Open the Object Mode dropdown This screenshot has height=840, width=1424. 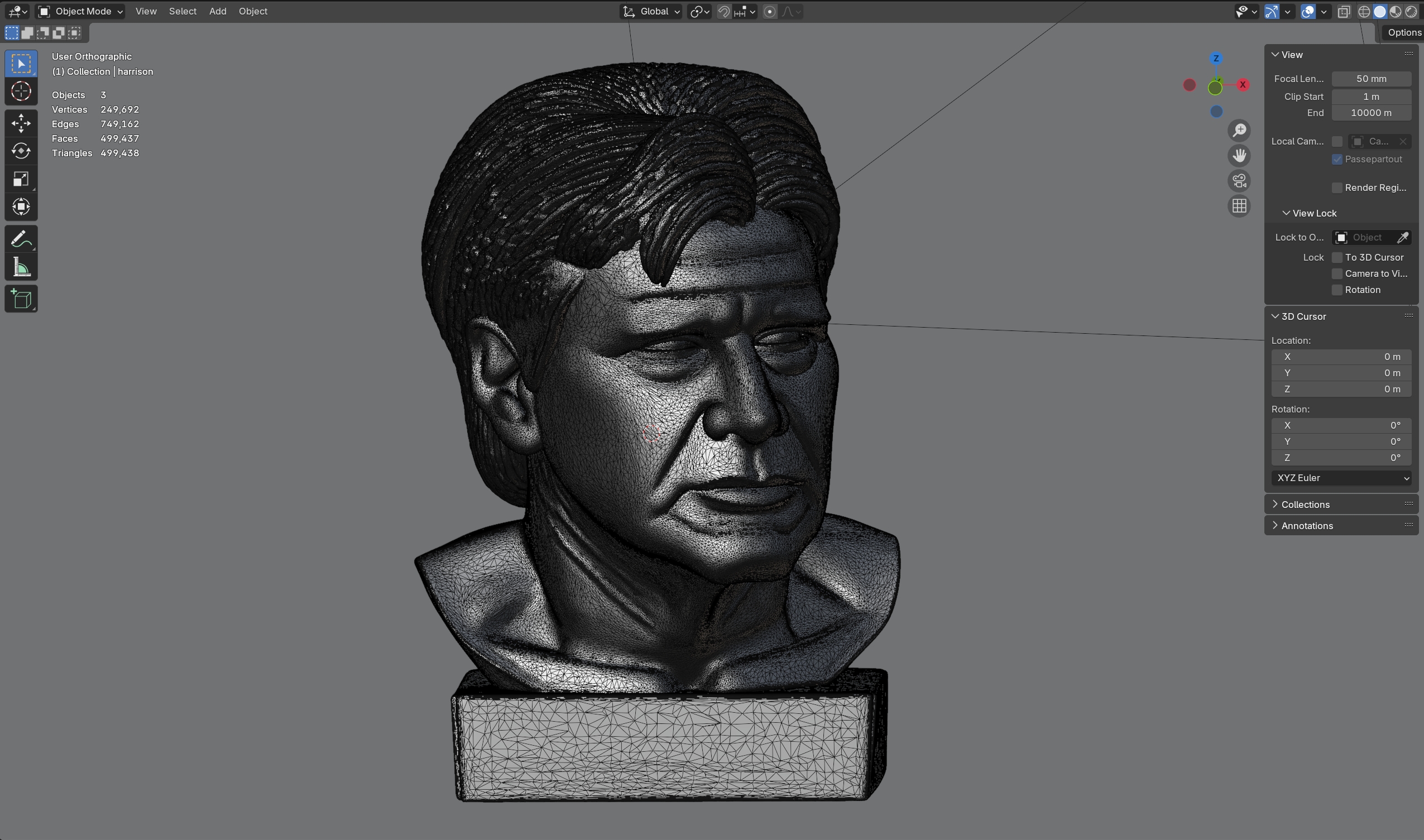[80, 11]
